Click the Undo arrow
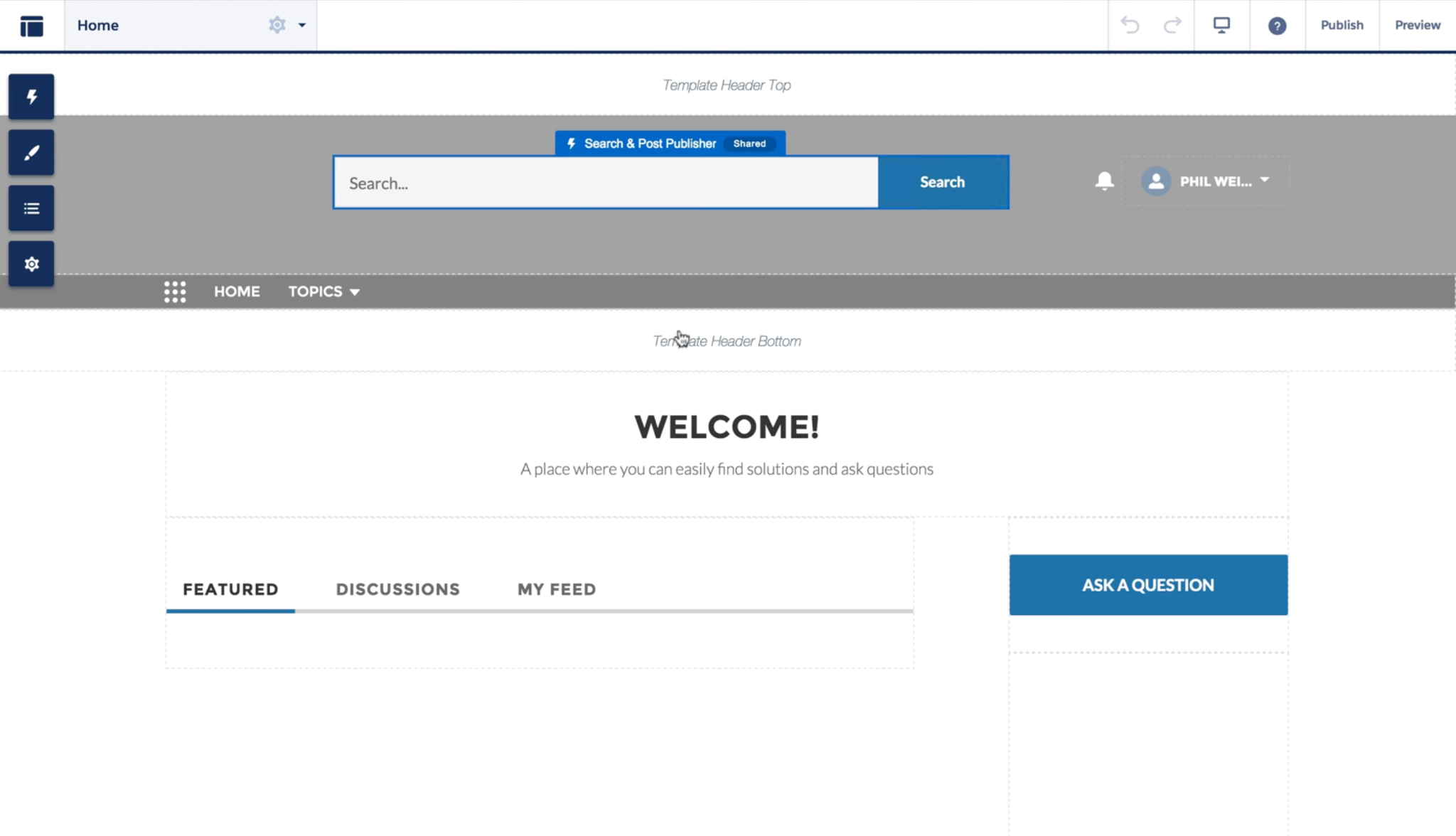 point(1130,26)
